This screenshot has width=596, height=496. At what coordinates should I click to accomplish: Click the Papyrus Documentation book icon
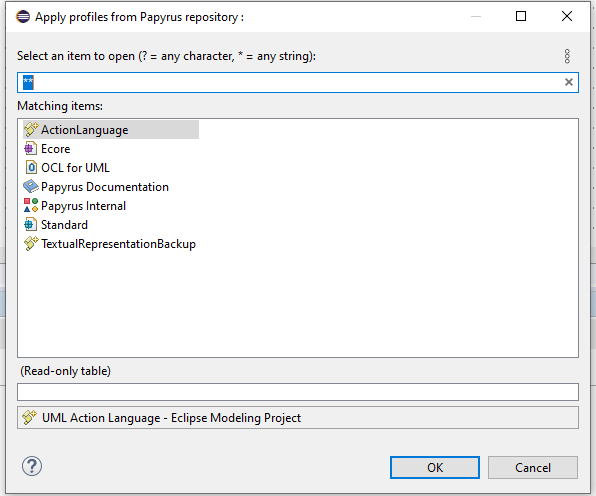pyautogui.click(x=31, y=187)
